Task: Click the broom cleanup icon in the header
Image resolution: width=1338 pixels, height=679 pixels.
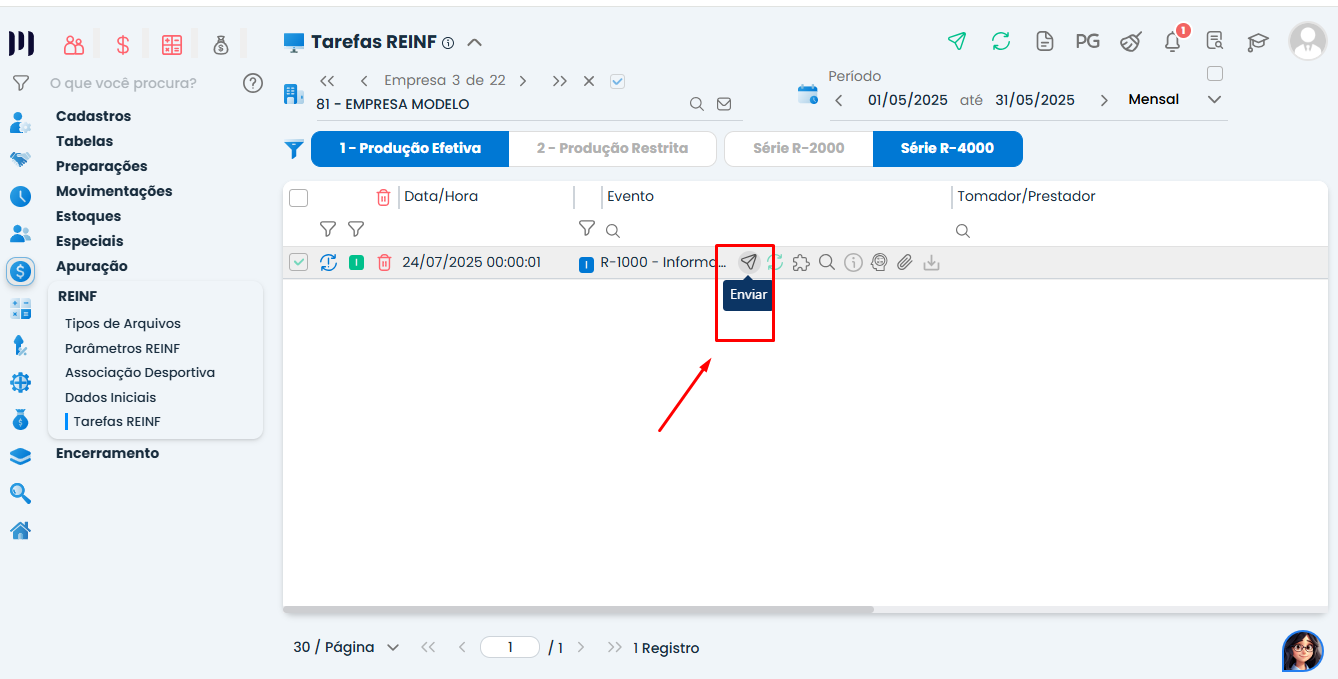Action: pos(1130,41)
